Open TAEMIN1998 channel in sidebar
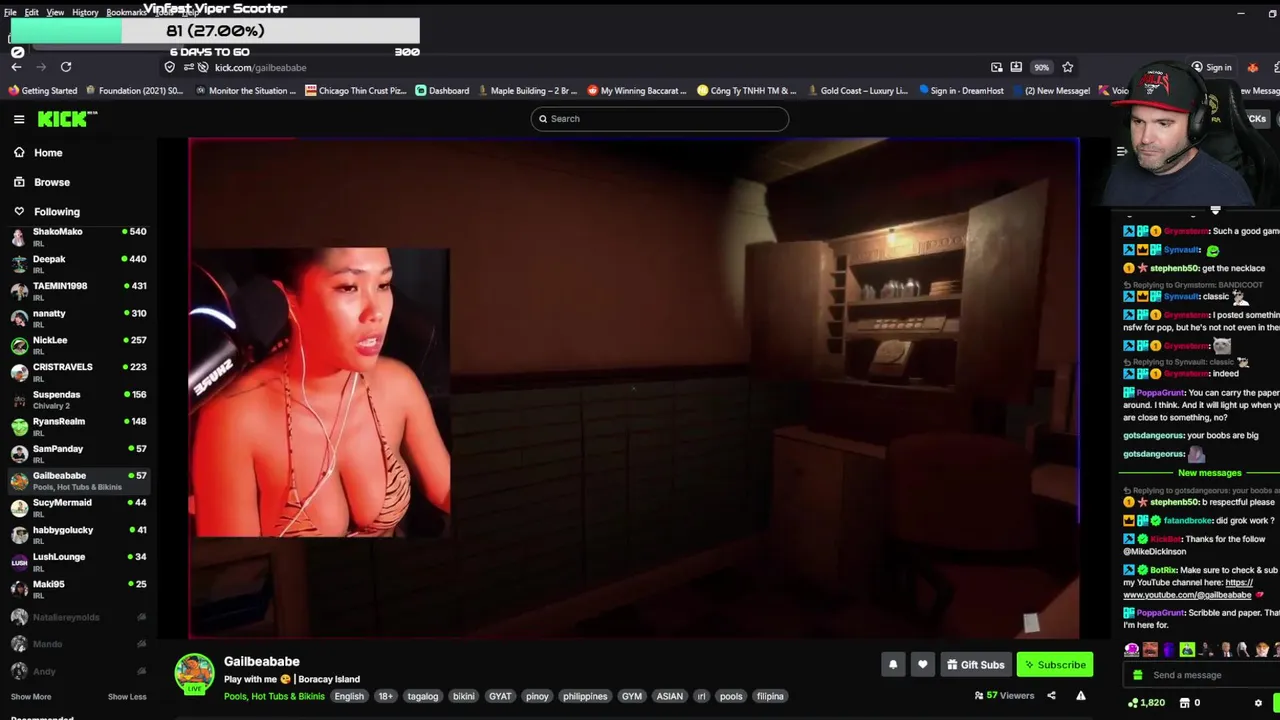The height and width of the screenshot is (720, 1280). (x=79, y=291)
